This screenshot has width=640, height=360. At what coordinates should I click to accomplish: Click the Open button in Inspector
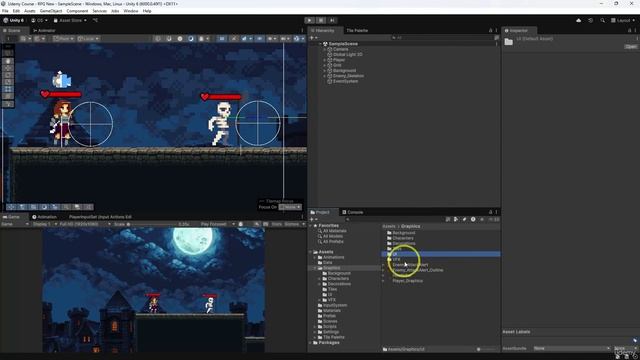(x=631, y=47)
